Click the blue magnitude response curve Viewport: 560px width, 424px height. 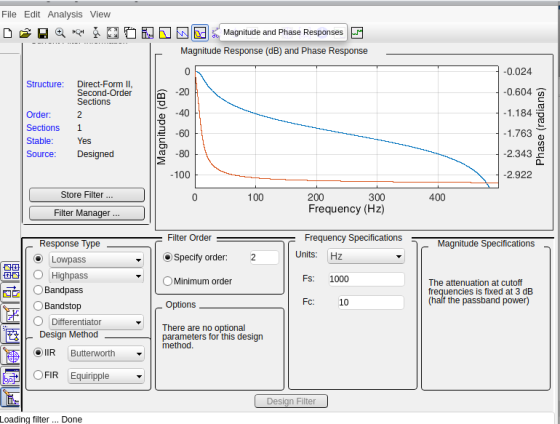316,128
